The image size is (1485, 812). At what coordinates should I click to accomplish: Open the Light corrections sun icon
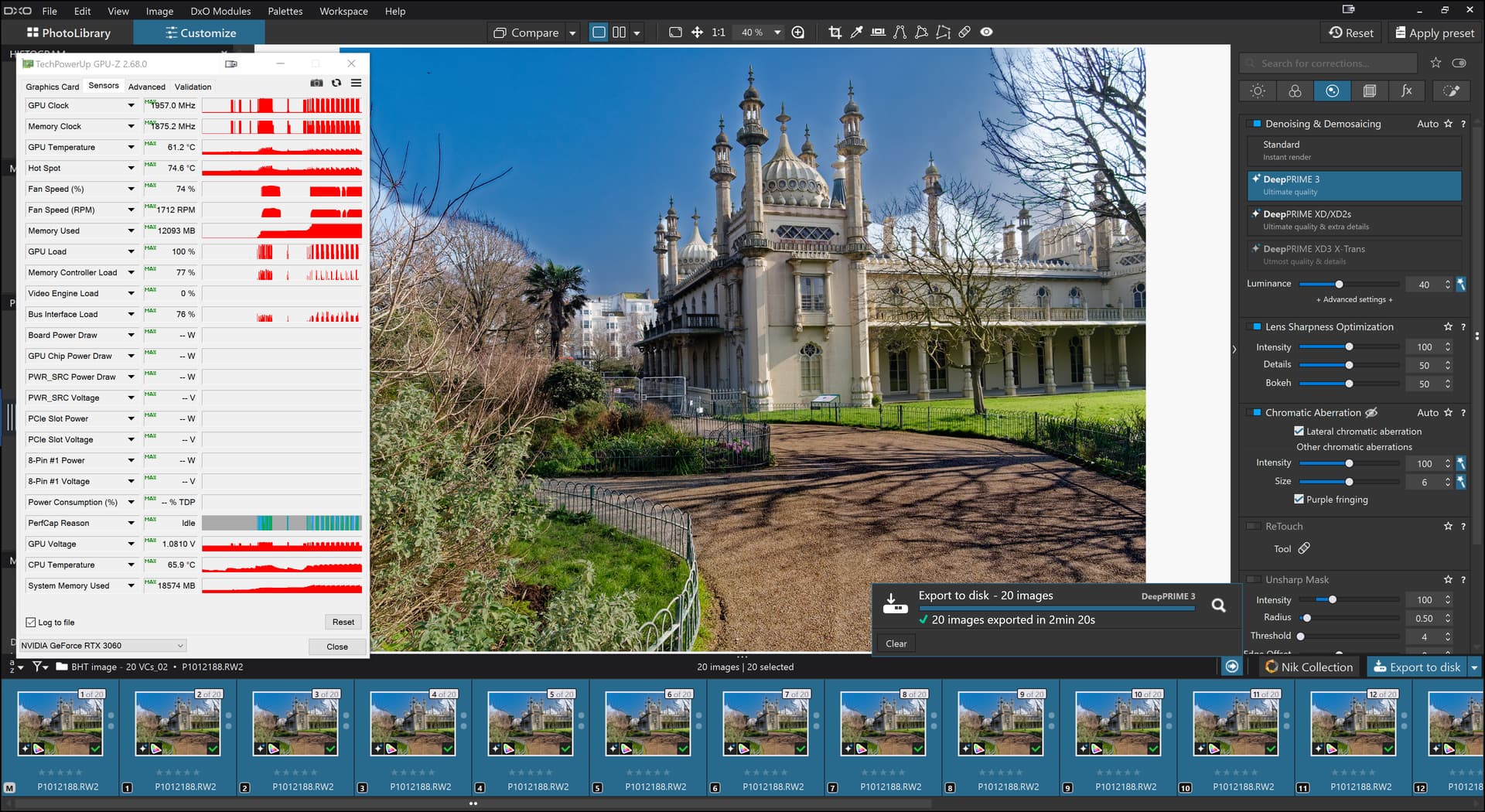1258,91
